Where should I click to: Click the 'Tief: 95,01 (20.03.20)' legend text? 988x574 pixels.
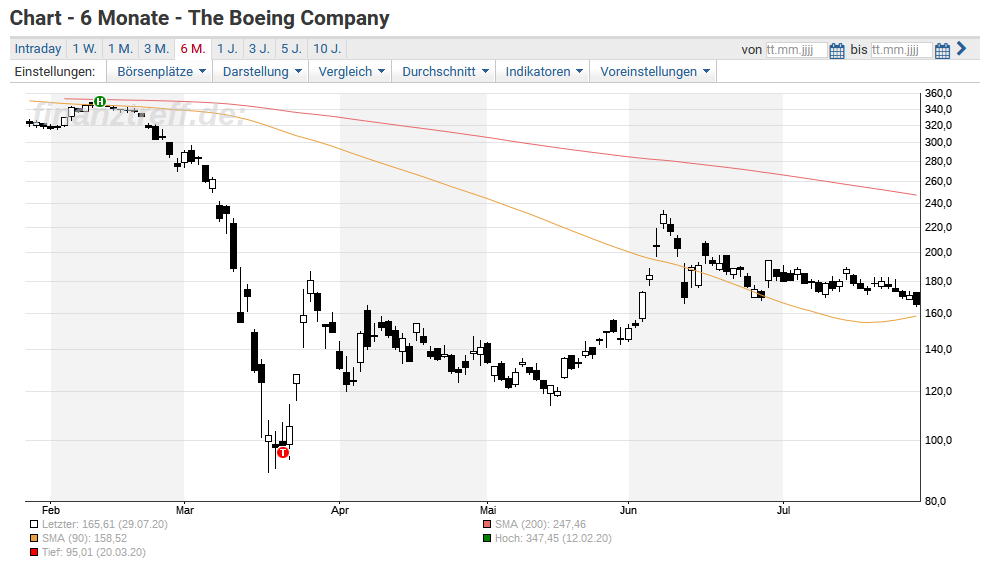pyautogui.click(x=94, y=552)
